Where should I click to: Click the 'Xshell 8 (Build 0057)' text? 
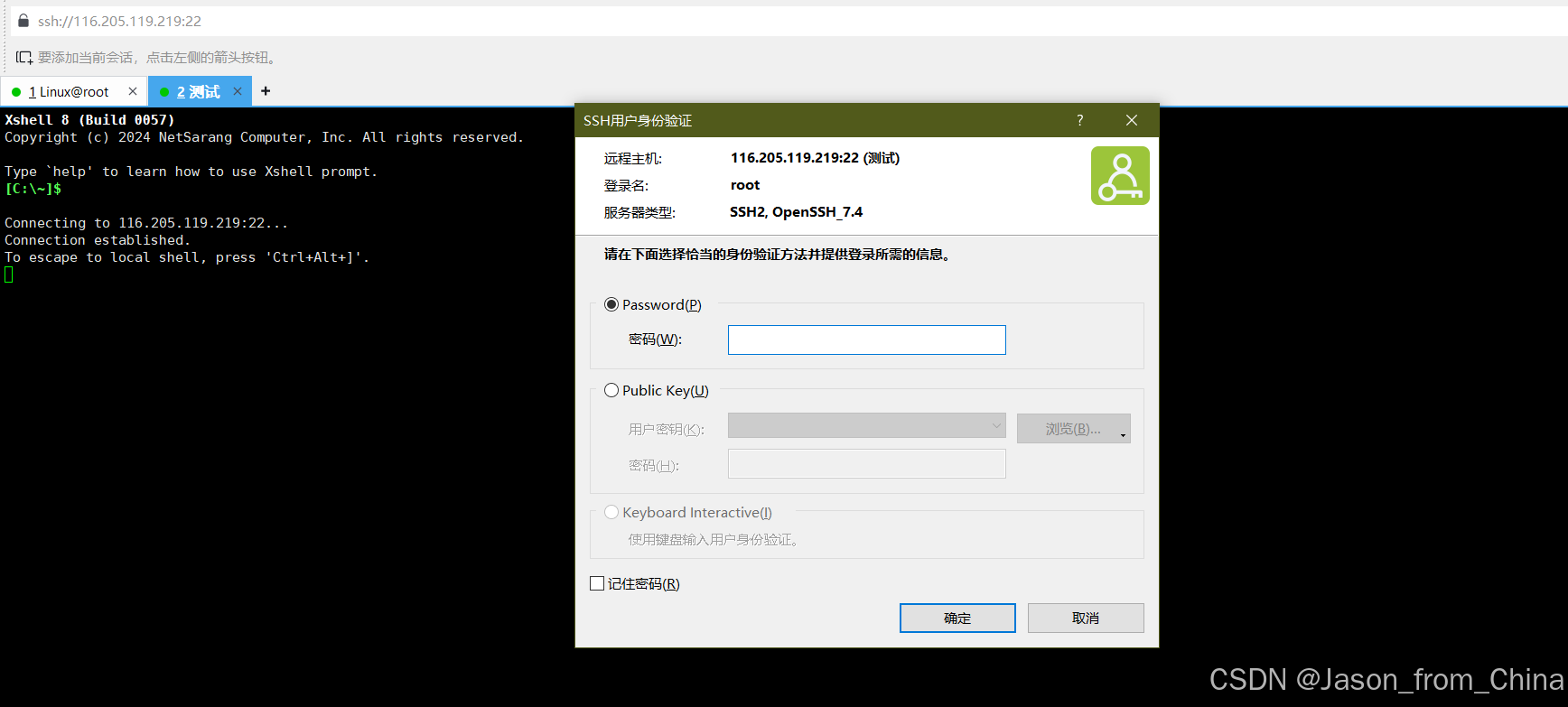coord(89,120)
